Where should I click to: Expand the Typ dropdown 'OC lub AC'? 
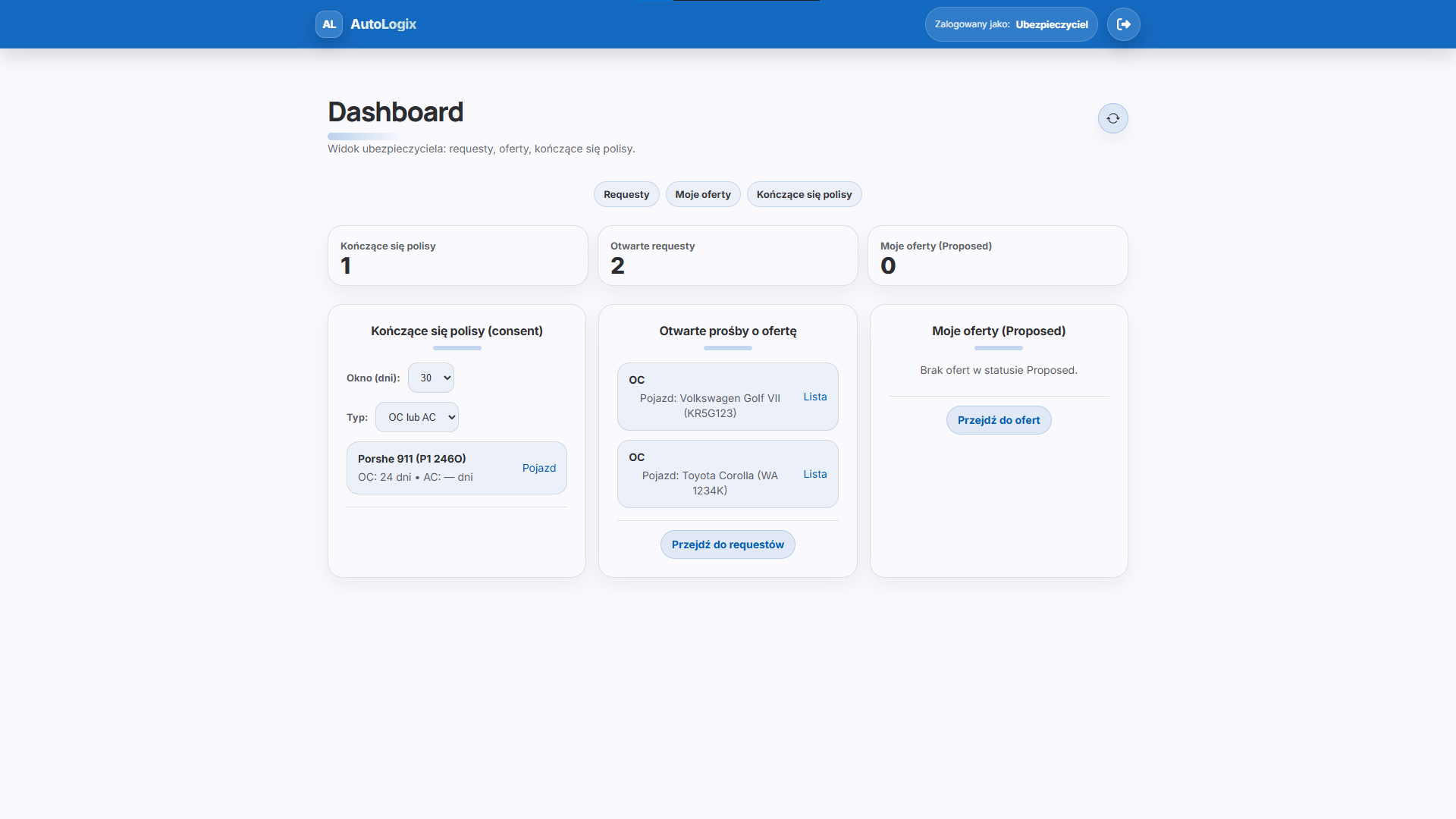click(x=417, y=417)
